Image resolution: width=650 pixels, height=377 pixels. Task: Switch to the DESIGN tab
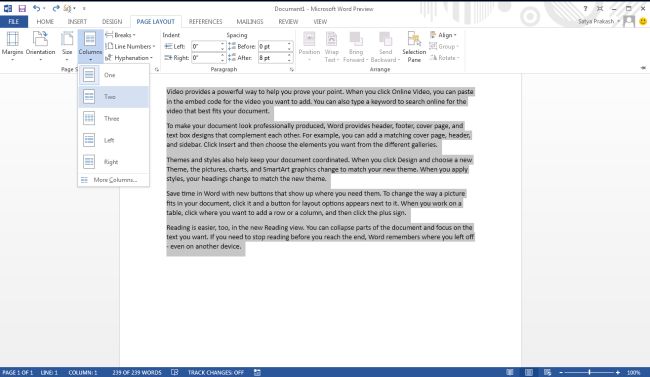coord(112,22)
